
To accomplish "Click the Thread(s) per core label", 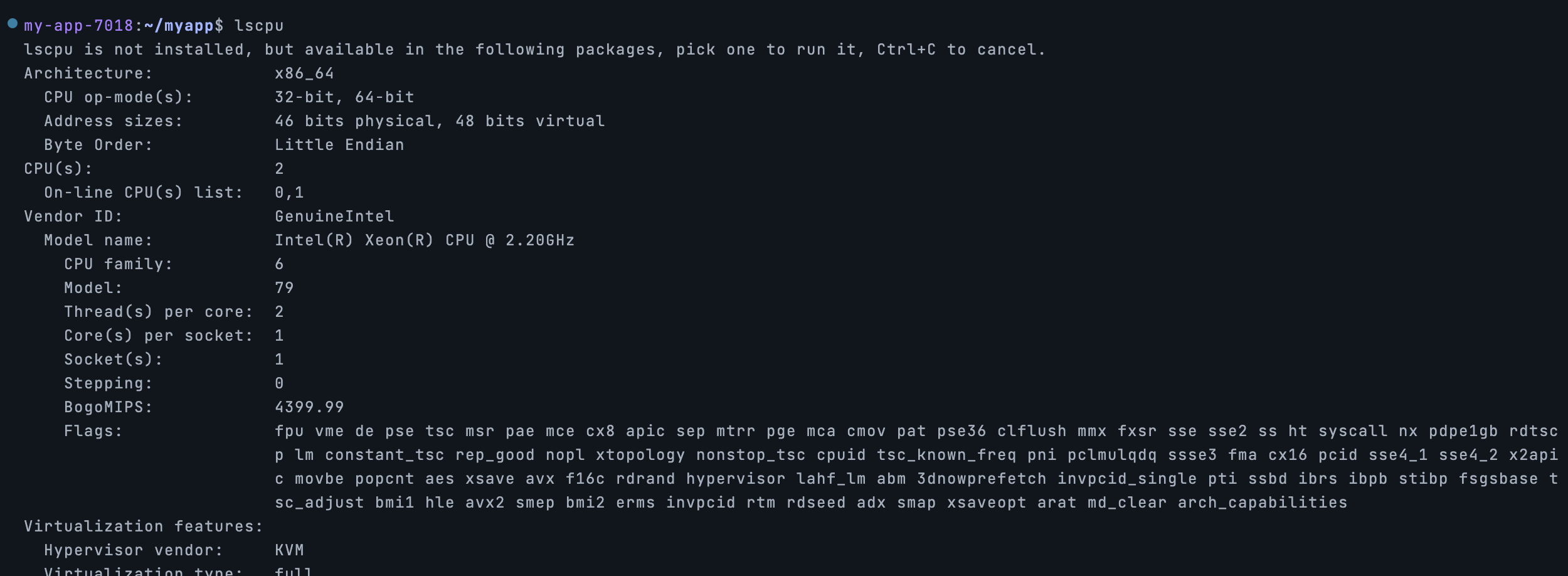I will (158, 312).
